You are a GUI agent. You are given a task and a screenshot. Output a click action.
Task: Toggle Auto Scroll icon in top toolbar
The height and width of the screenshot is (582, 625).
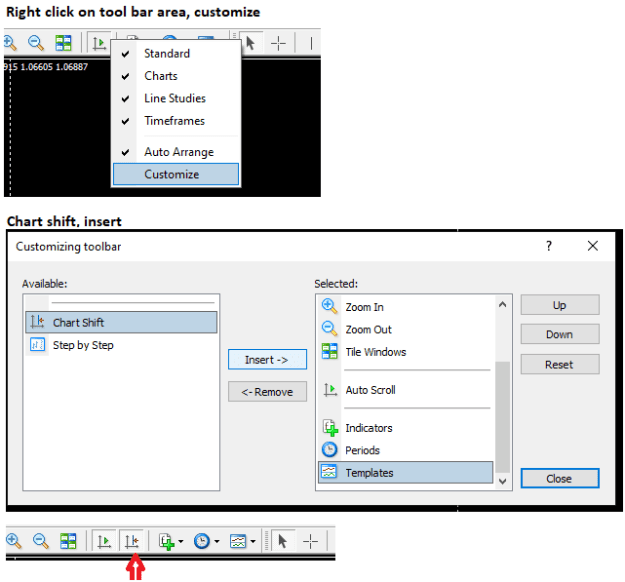(99, 43)
